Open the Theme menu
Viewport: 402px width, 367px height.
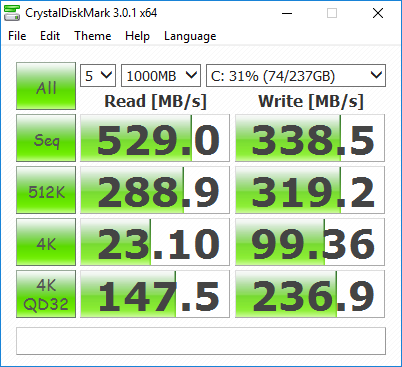coord(93,36)
